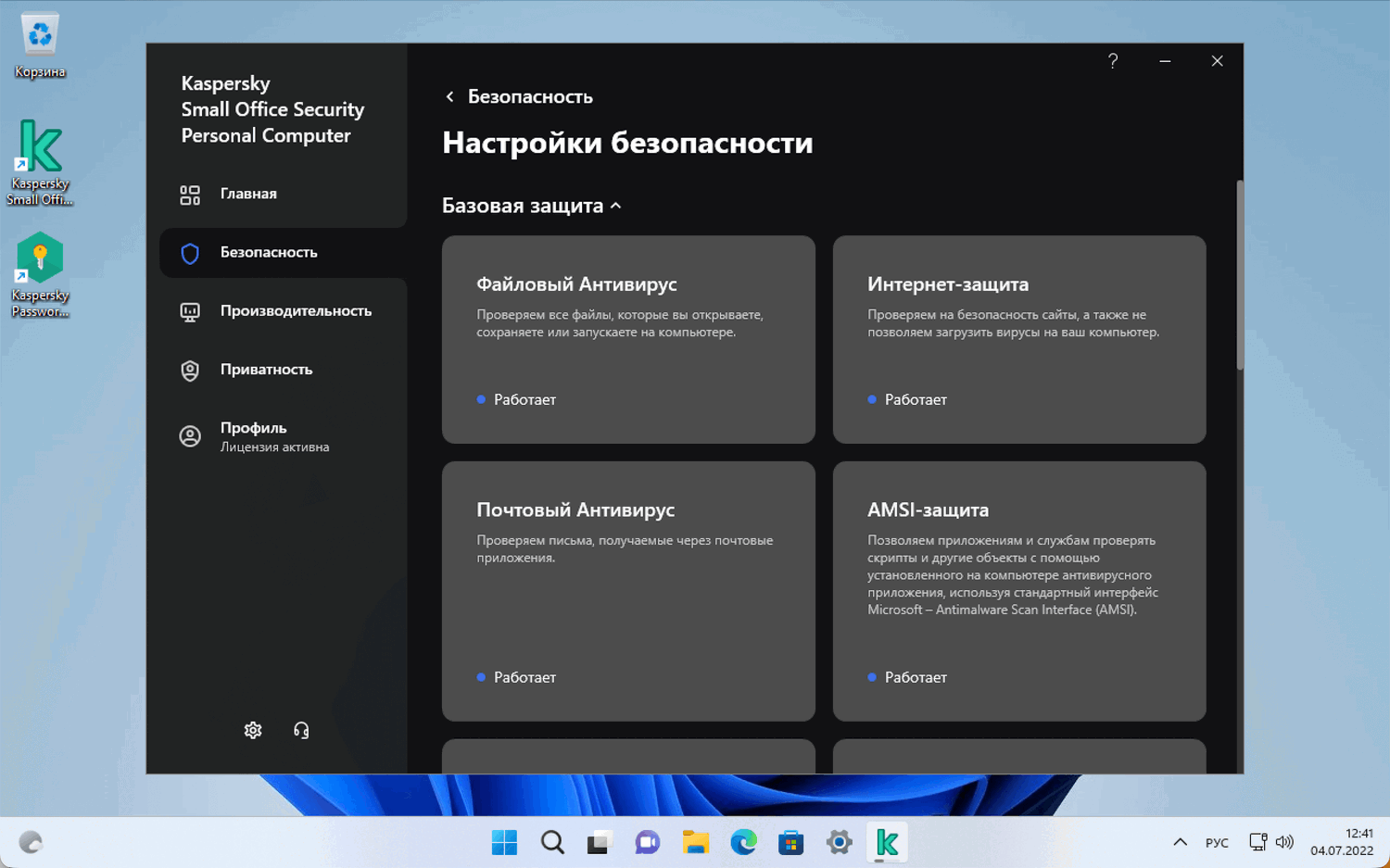This screenshot has width=1390, height=868.
Task: Click the network icon in system tray
Action: 1257,842
